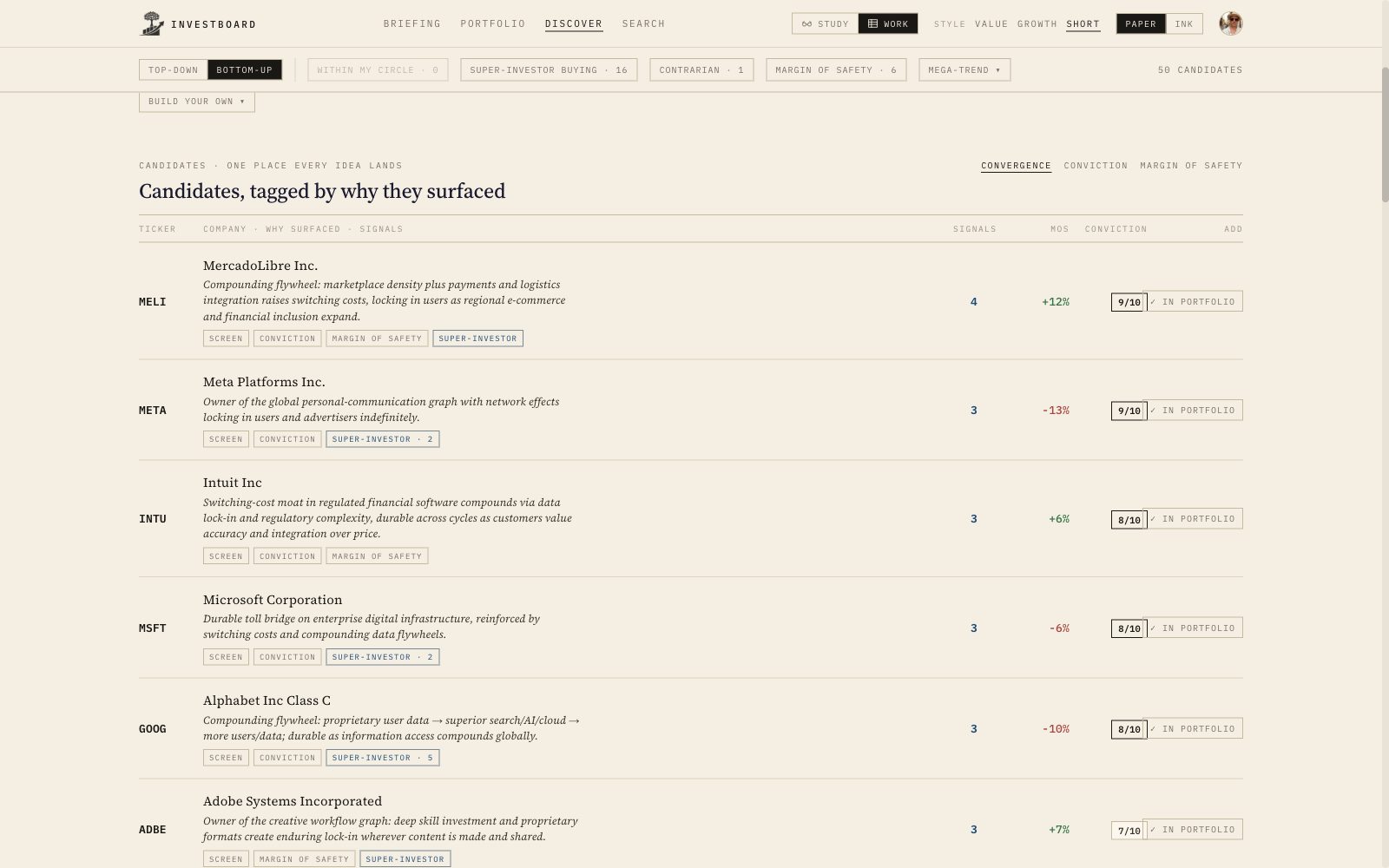This screenshot has height=868, width=1389.
Task: Open Adobe Systems Incorporated name
Action: [293, 801]
